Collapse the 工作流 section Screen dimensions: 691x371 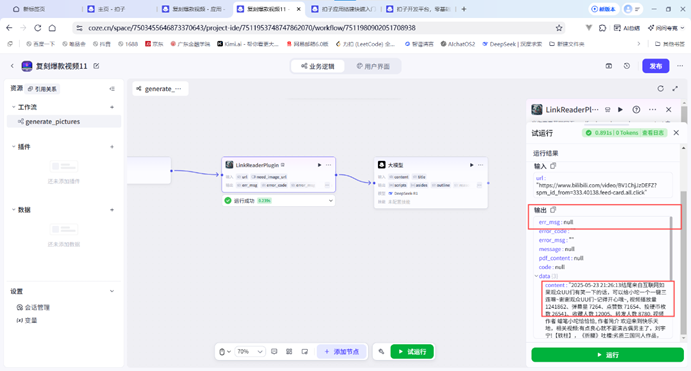(13, 107)
